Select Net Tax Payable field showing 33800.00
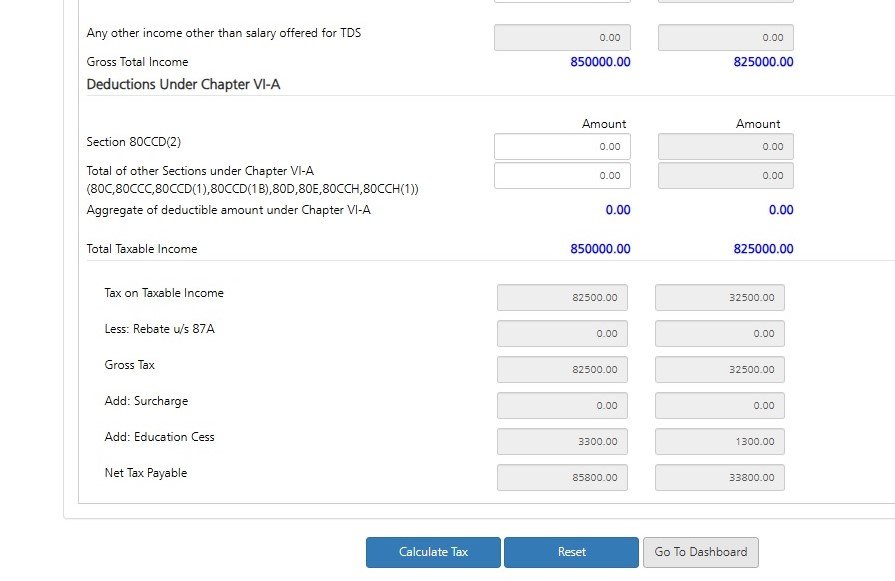The image size is (895, 581). [x=720, y=478]
